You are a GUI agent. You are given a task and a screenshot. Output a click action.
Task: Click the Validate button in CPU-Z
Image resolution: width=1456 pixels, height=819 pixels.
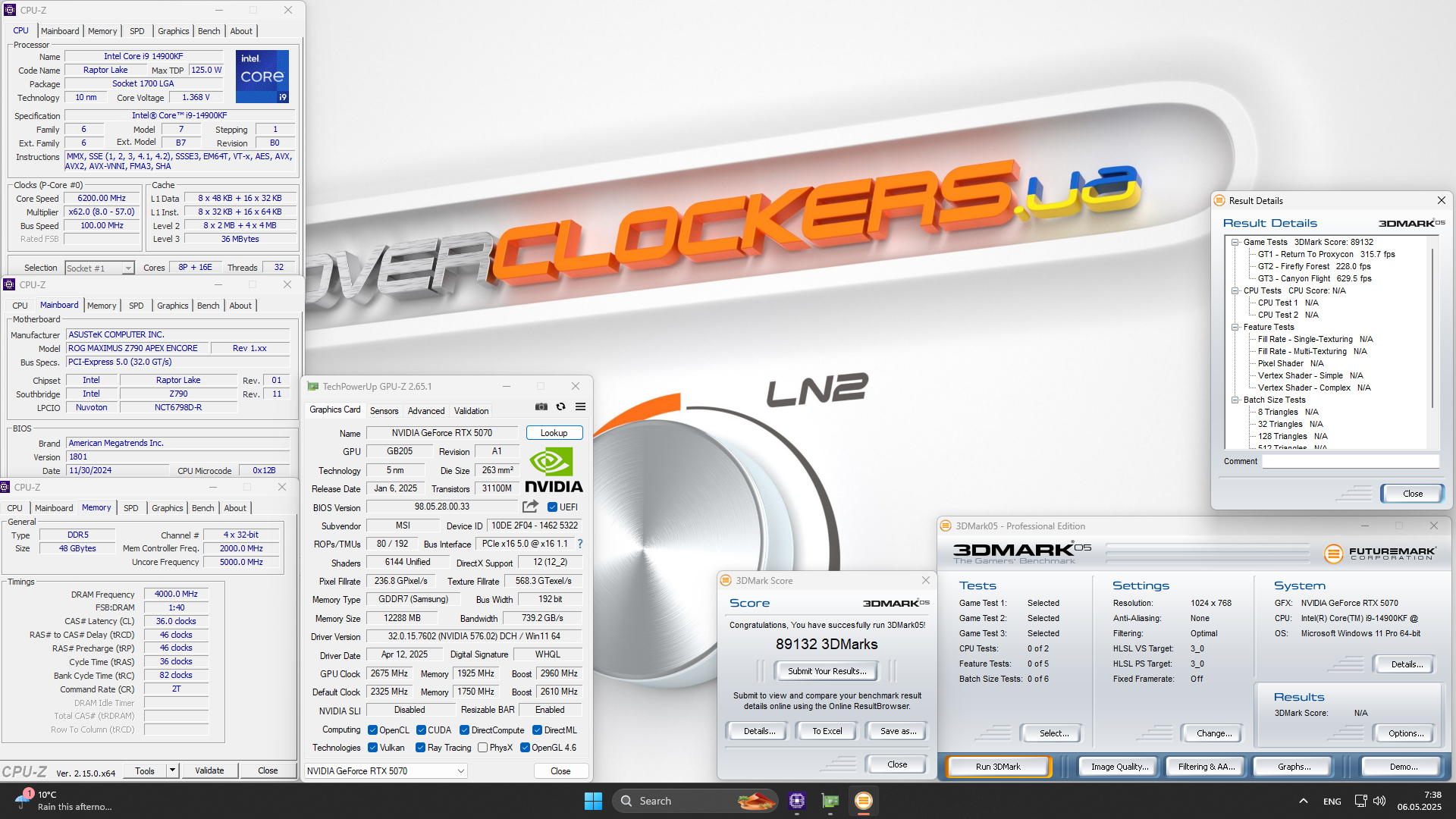click(209, 770)
